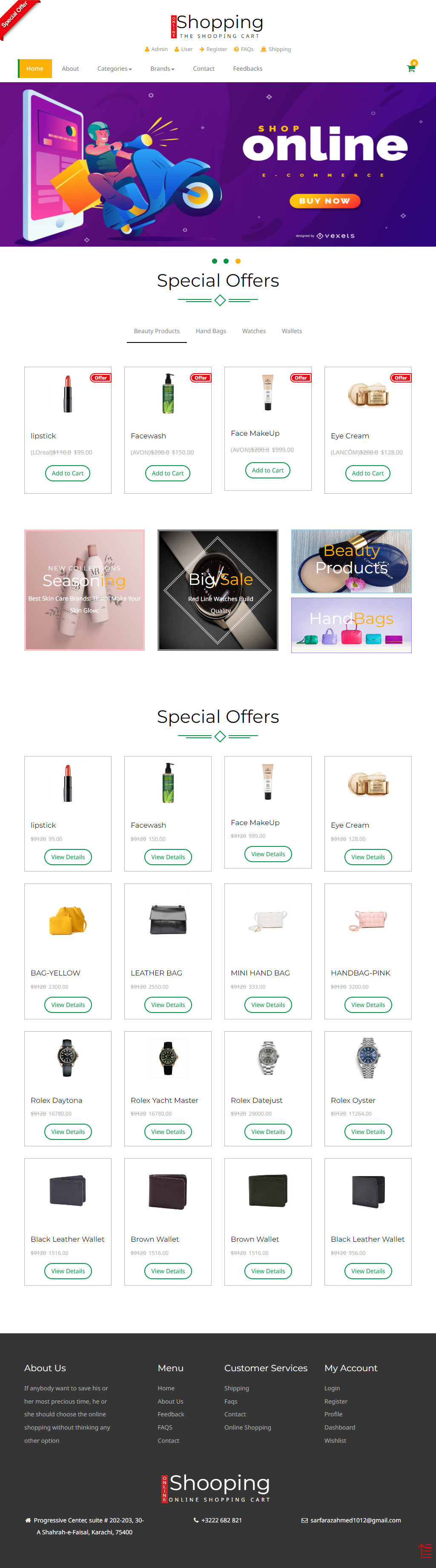Switch to the Watches tab
Screen dimensions: 436x1568
[x=254, y=331]
